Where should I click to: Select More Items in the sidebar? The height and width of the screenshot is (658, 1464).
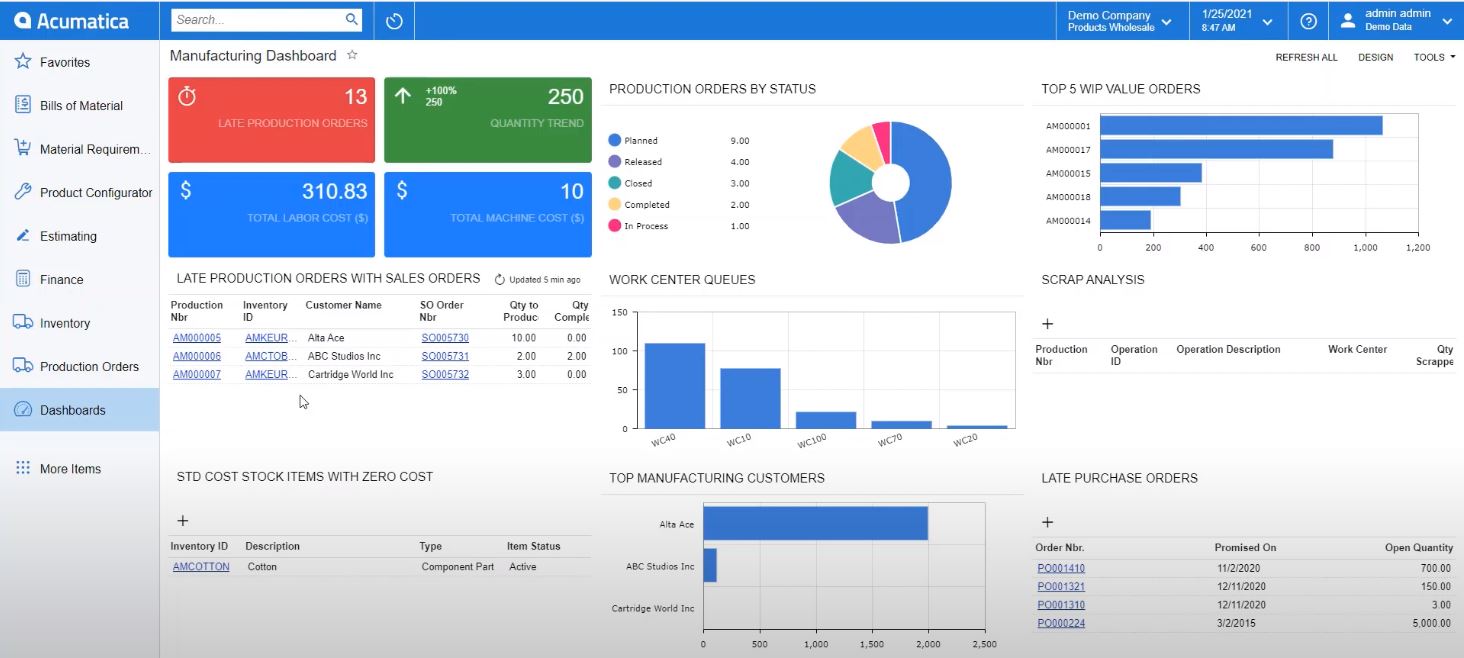coord(79,468)
